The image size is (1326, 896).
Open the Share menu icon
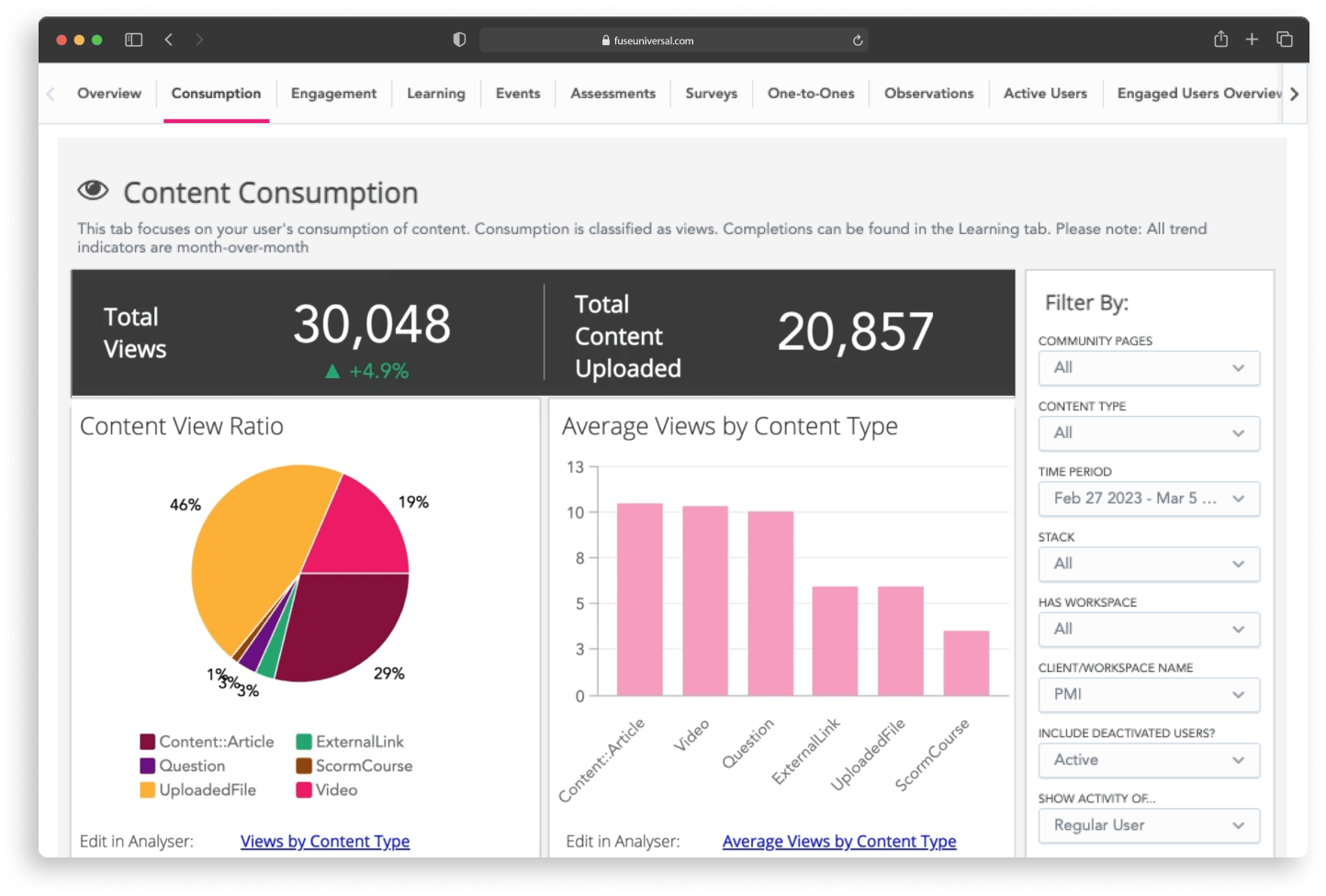pyautogui.click(x=1220, y=39)
